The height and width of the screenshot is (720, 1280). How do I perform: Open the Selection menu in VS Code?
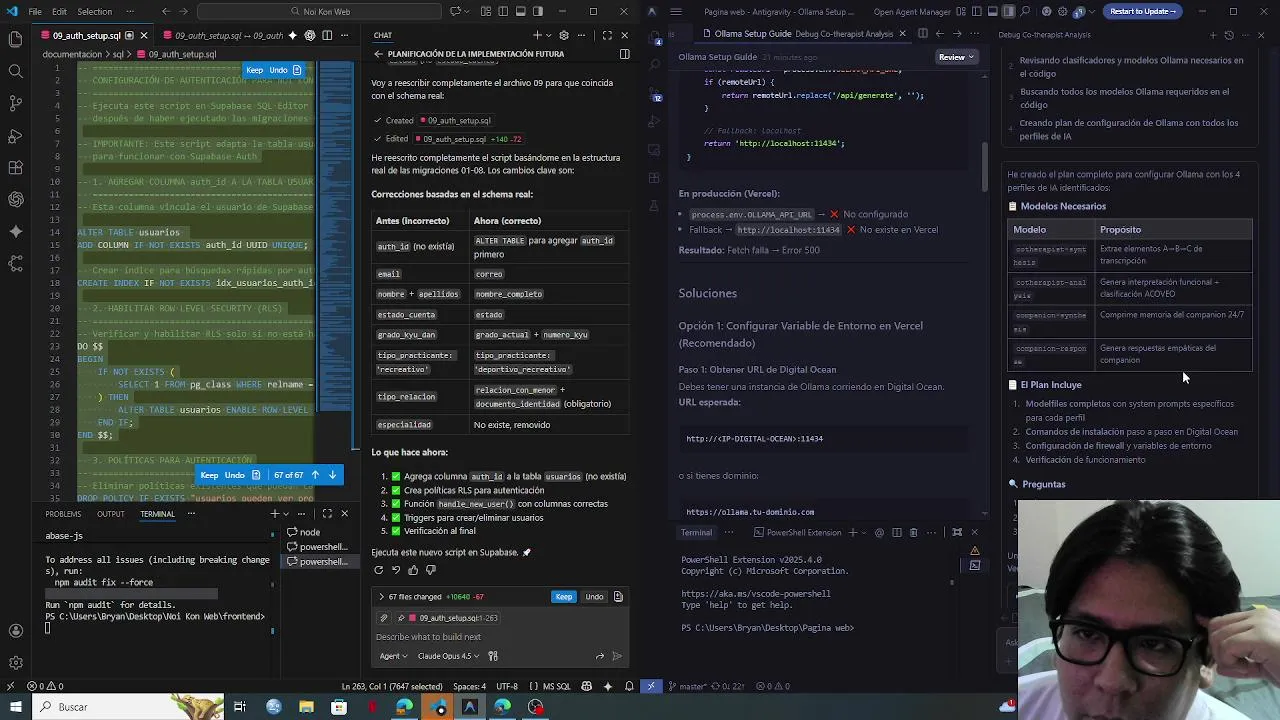(95, 11)
